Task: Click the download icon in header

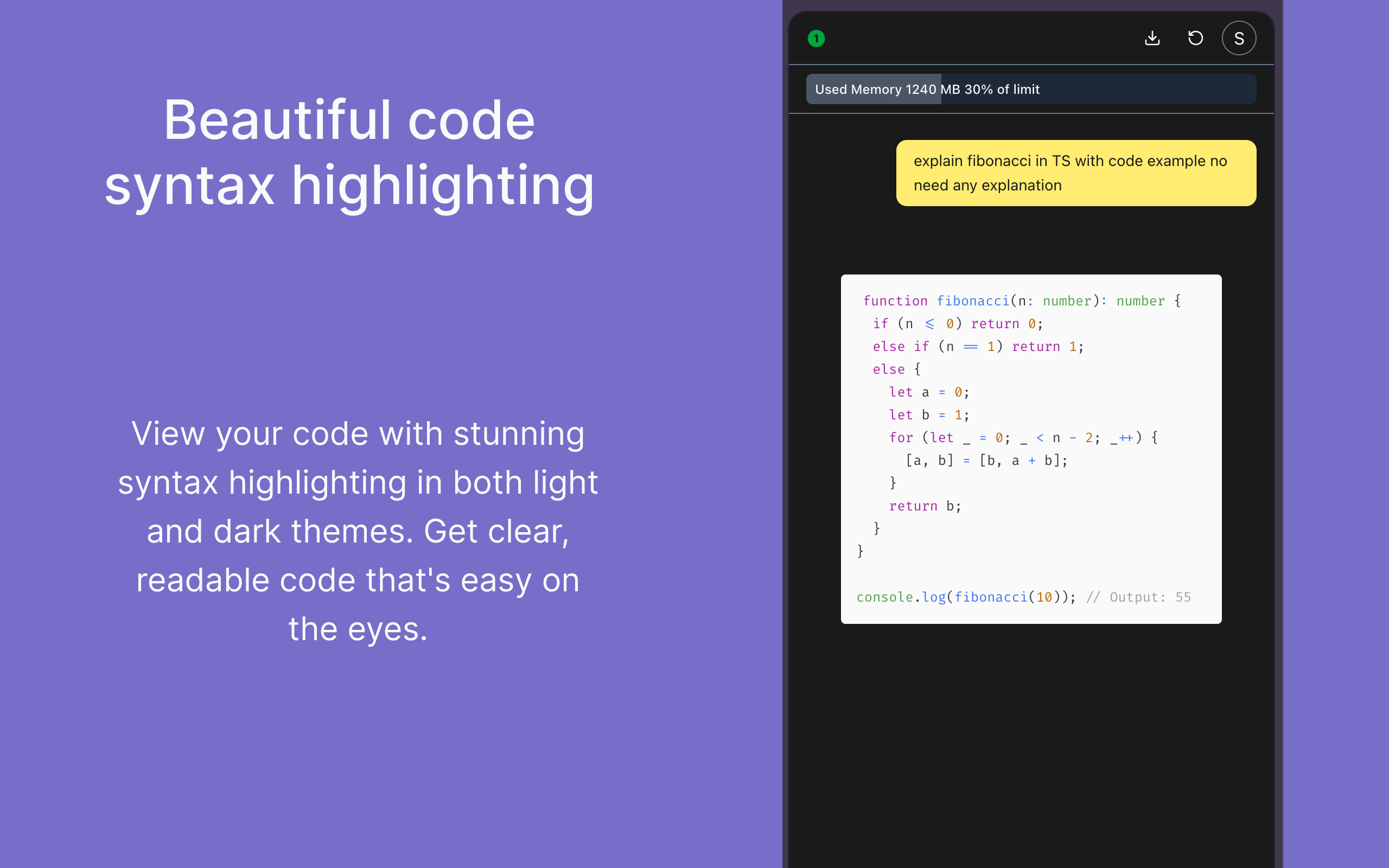Action: coord(1152,39)
